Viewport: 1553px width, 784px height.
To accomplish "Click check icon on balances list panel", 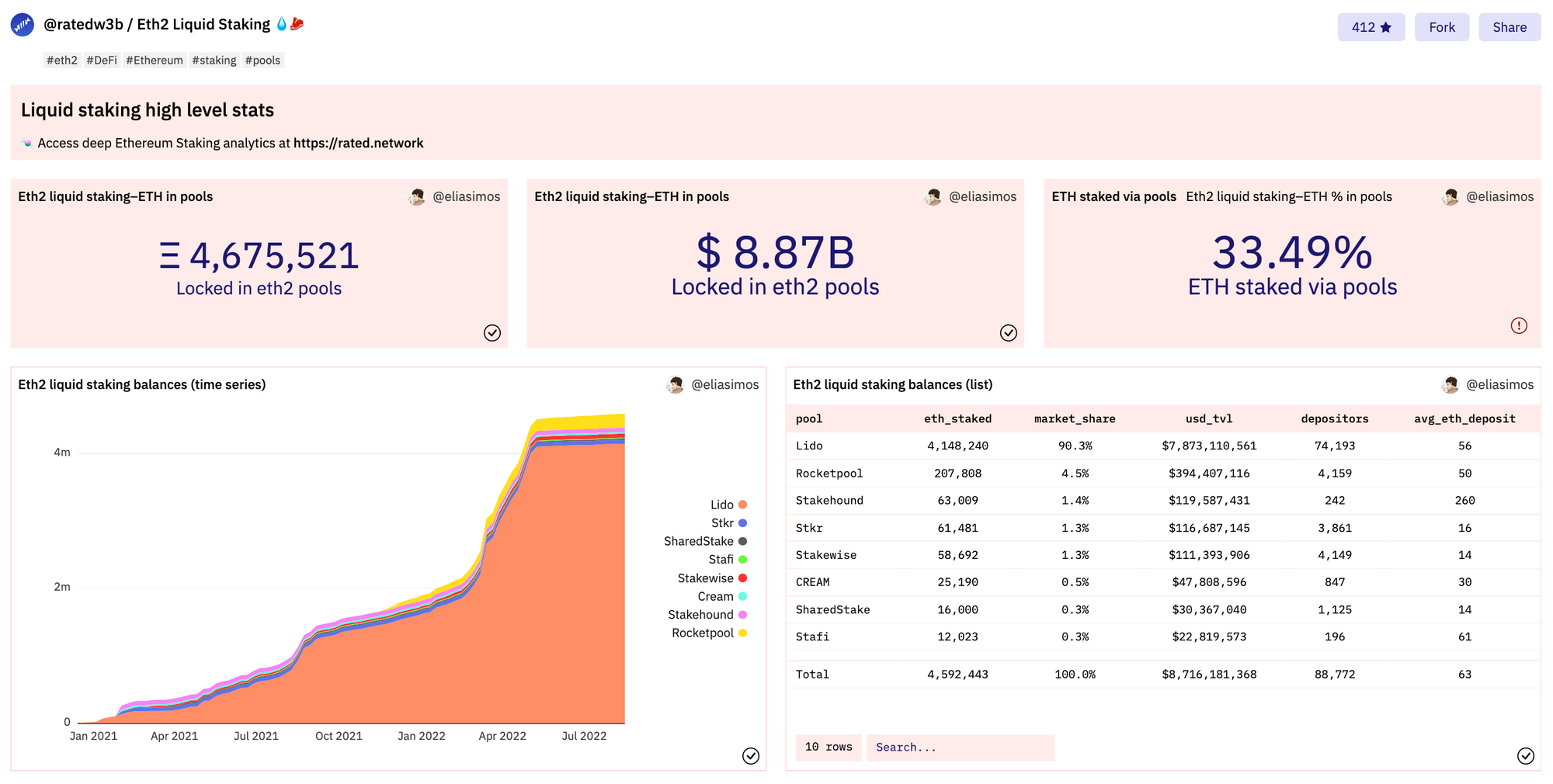I will [1526, 756].
